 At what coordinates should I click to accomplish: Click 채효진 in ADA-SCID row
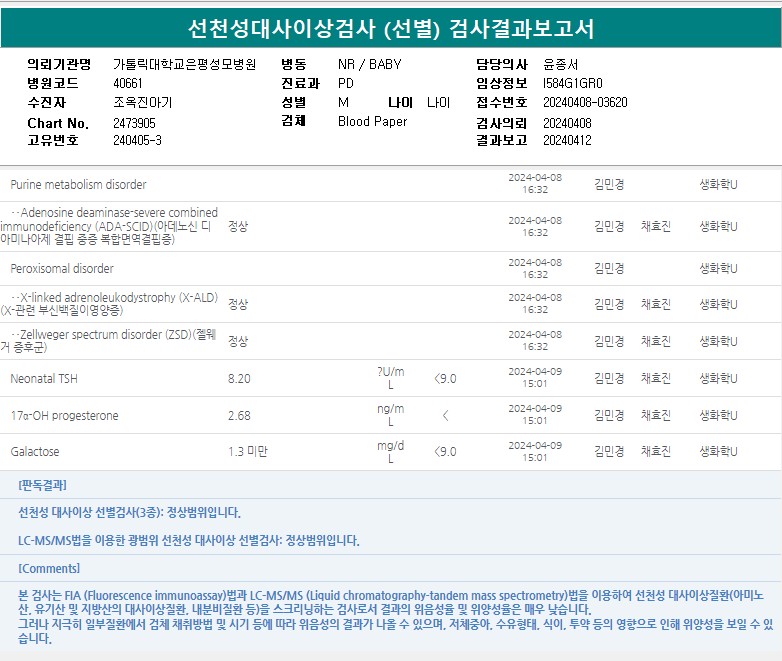coord(656,226)
